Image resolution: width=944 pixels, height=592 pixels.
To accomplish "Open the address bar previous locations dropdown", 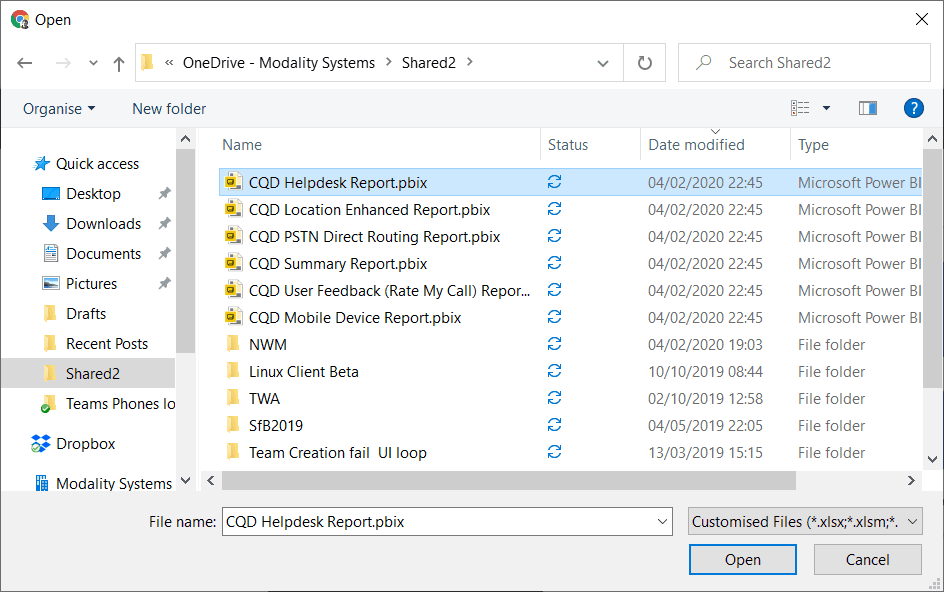I will coord(603,63).
